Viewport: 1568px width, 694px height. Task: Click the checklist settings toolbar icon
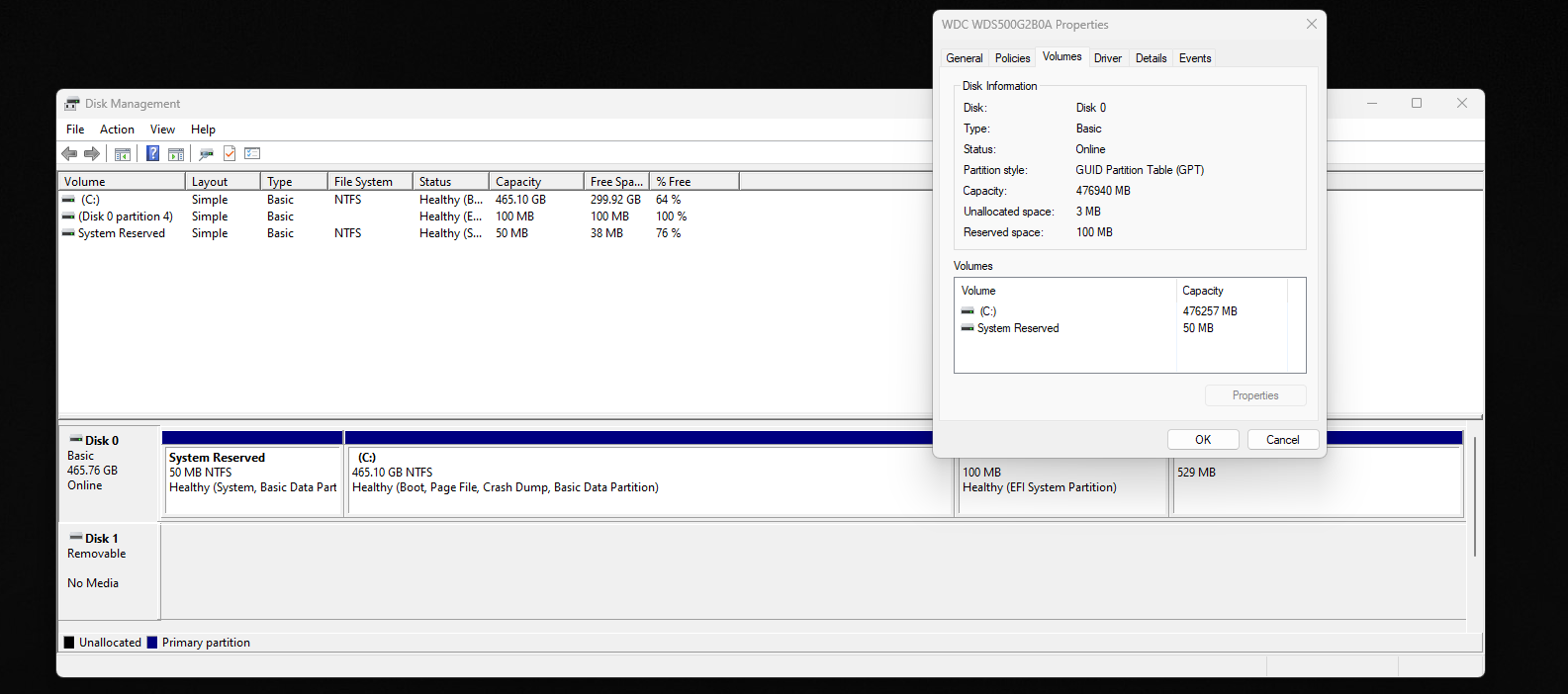252,153
